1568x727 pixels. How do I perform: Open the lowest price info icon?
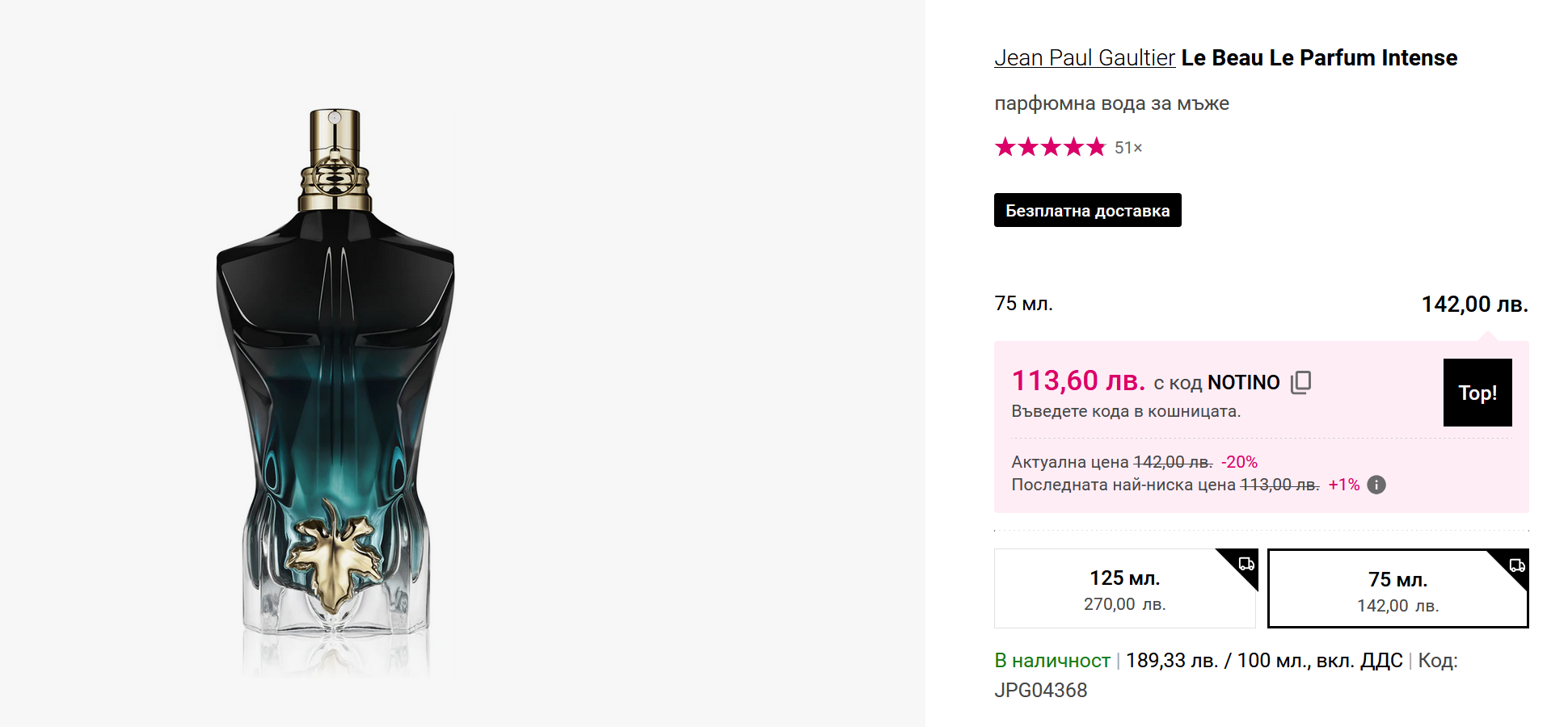1376,485
